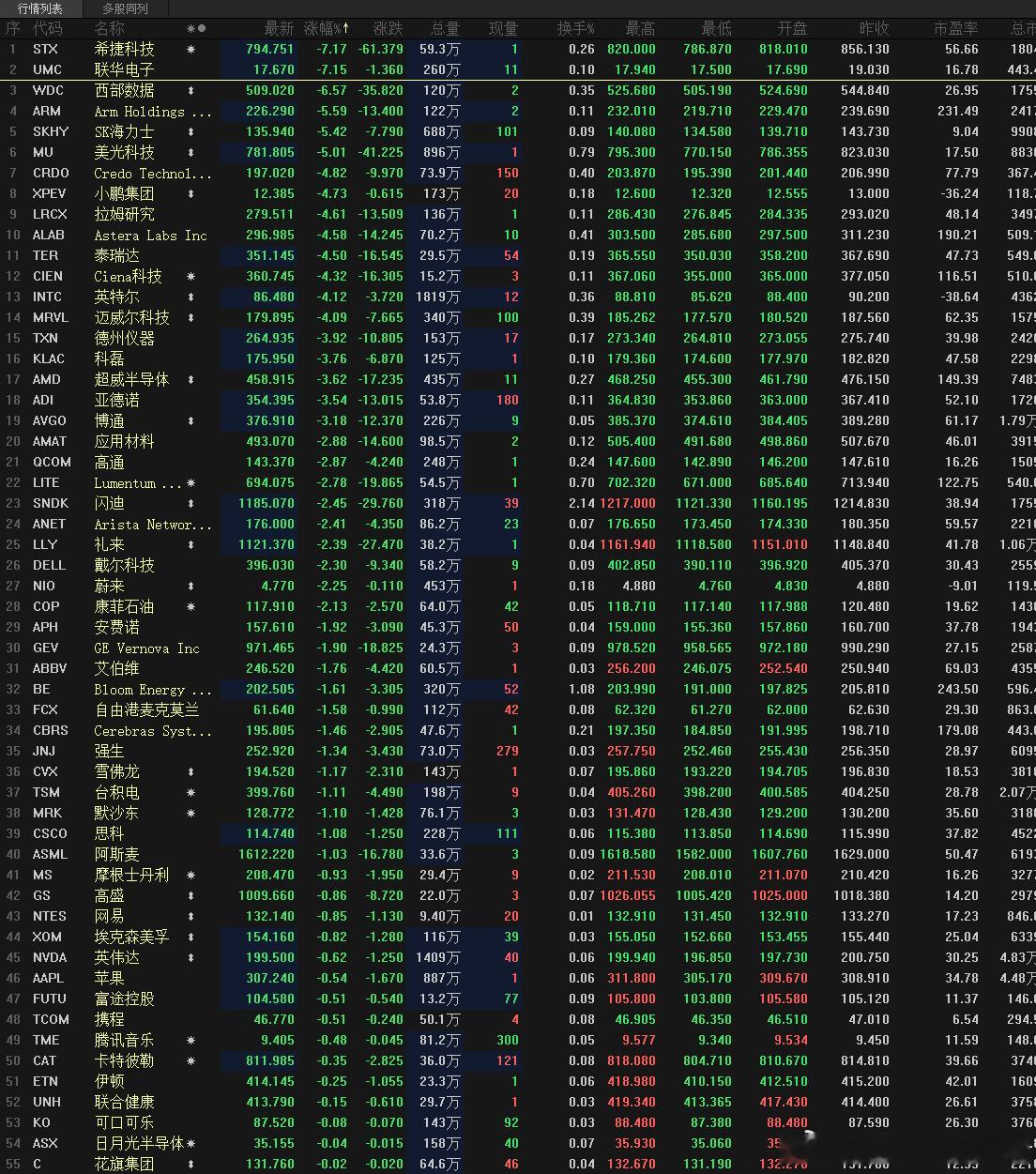1036x1174 pixels.
Task: Click stock name Astera Labs Inc
Action: point(150,235)
